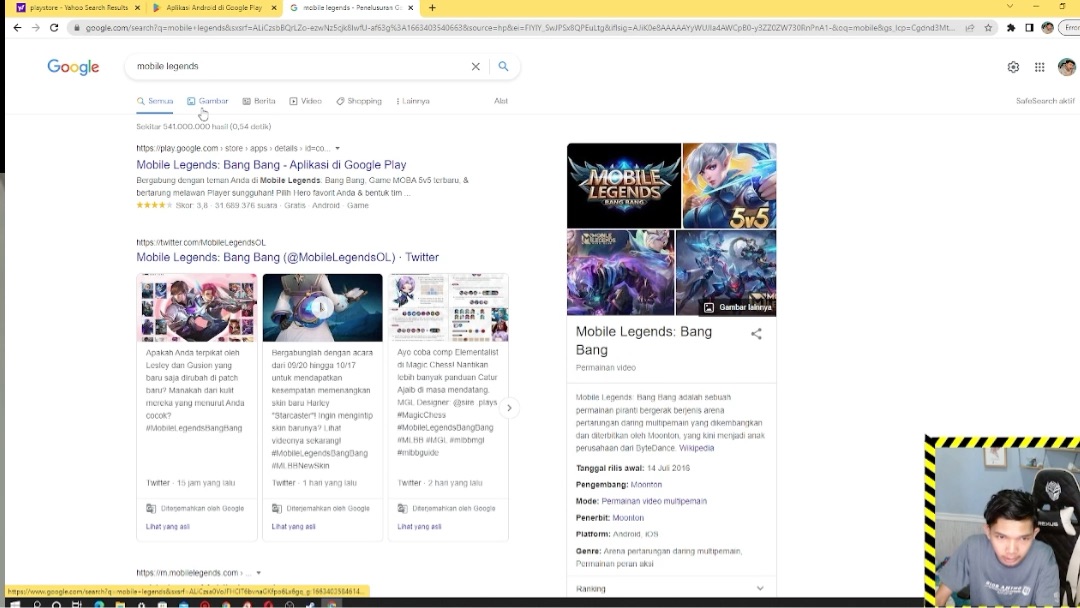
Task: Open the Lainnya more menu
Action: coord(413,101)
